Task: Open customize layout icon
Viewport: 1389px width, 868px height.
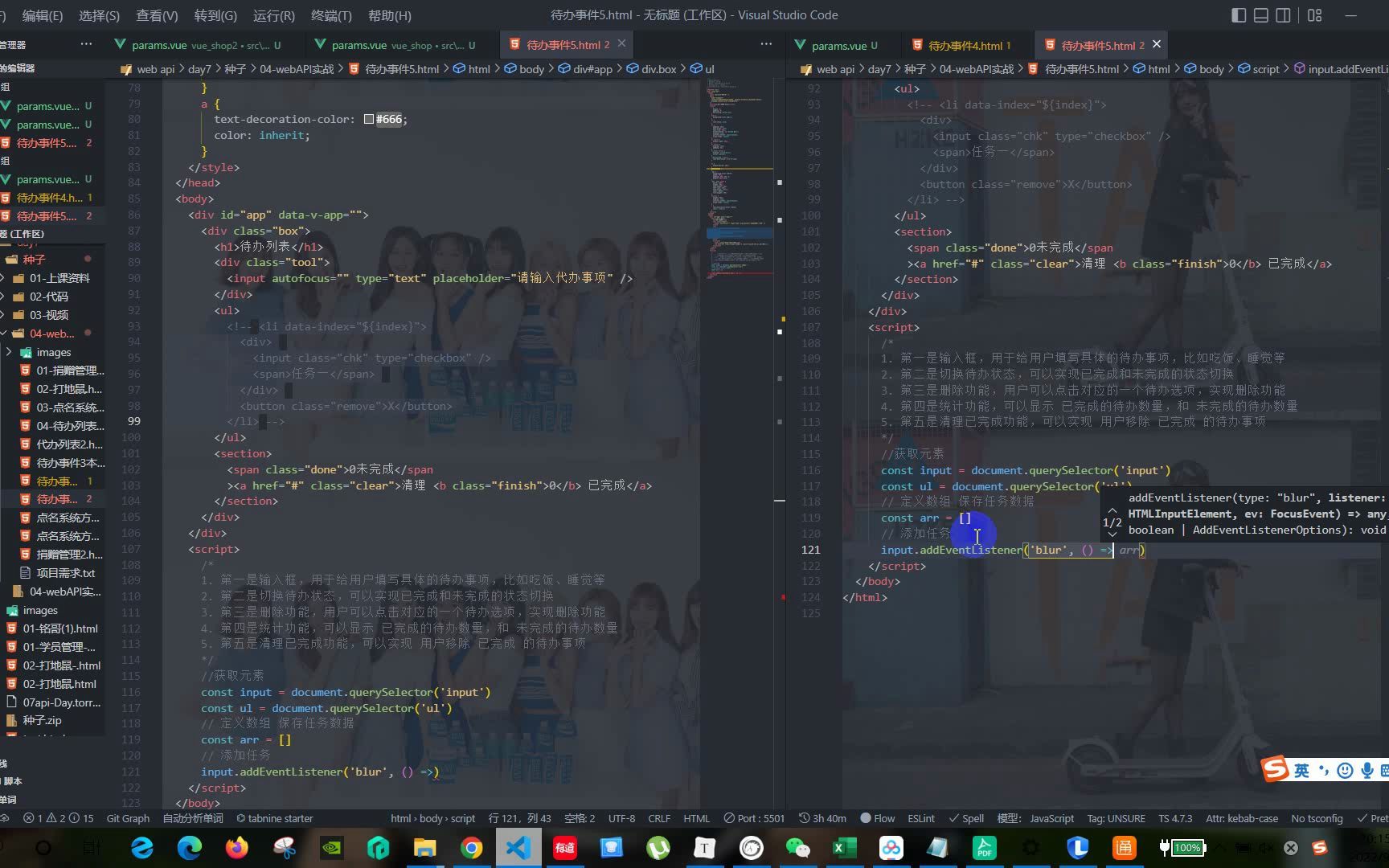Action: point(1315,15)
